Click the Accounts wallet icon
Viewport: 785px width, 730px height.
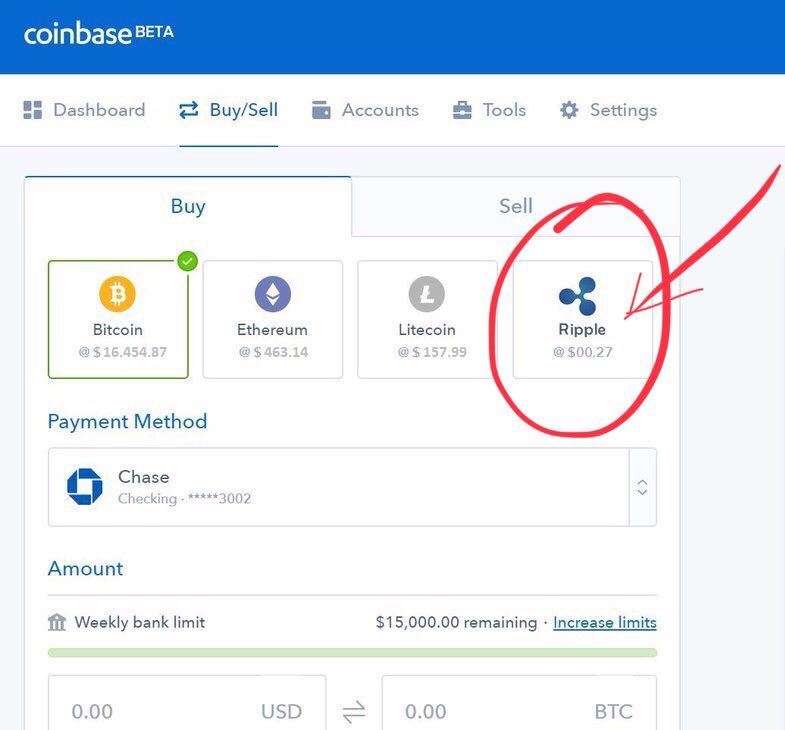(x=321, y=110)
